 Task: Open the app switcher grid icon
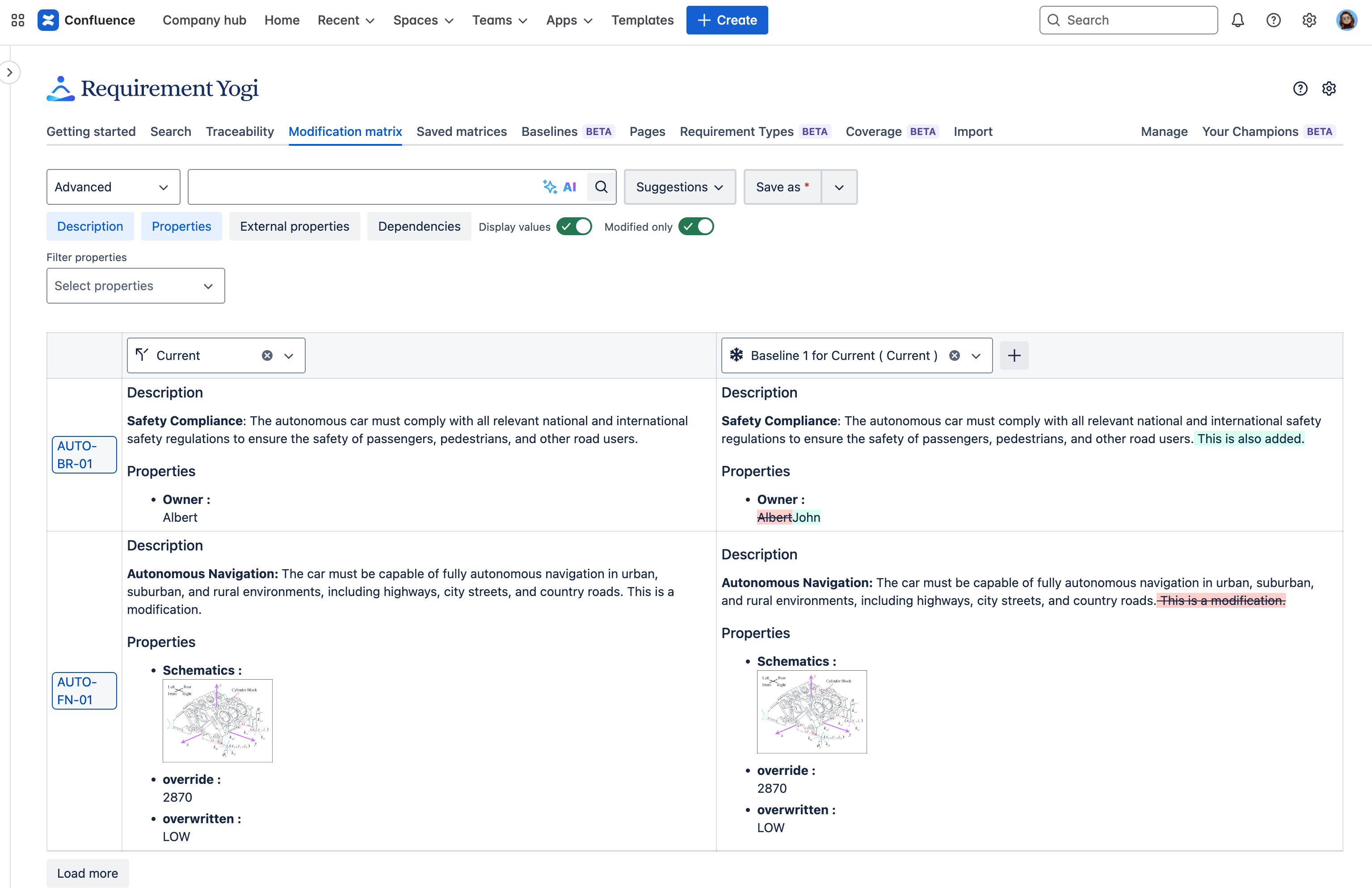tap(17, 20)
